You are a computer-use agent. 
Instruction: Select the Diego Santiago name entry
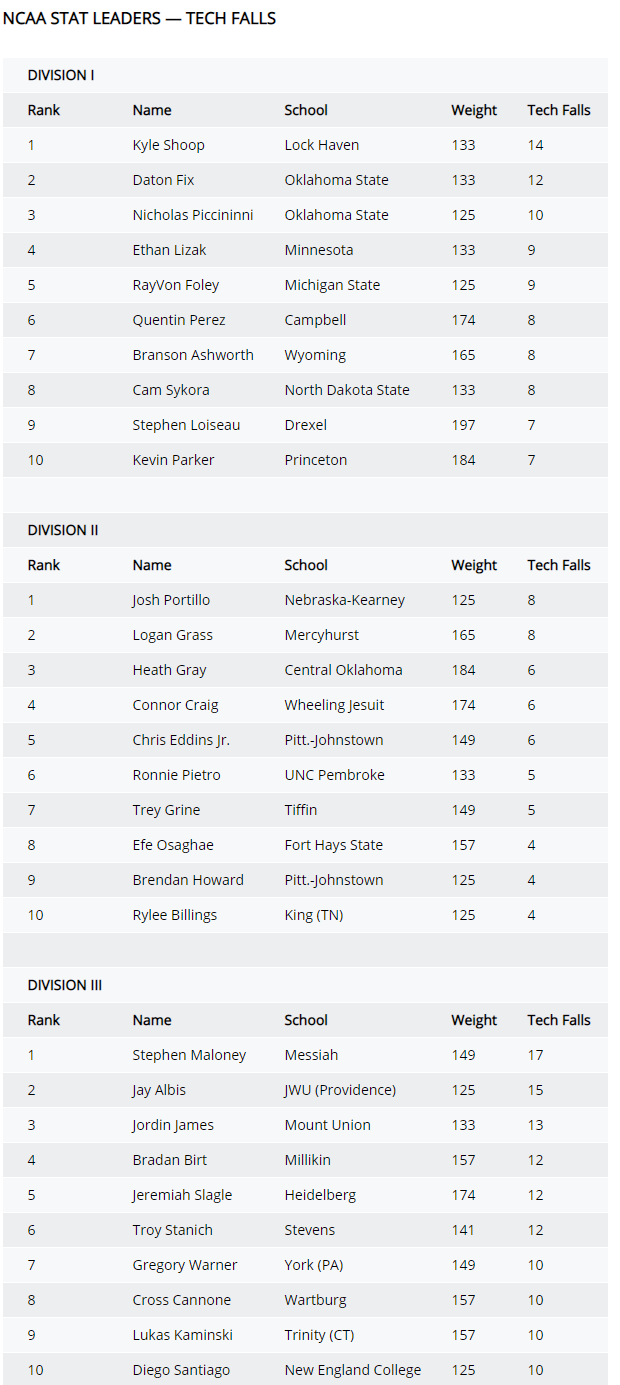click(181, 1370)
